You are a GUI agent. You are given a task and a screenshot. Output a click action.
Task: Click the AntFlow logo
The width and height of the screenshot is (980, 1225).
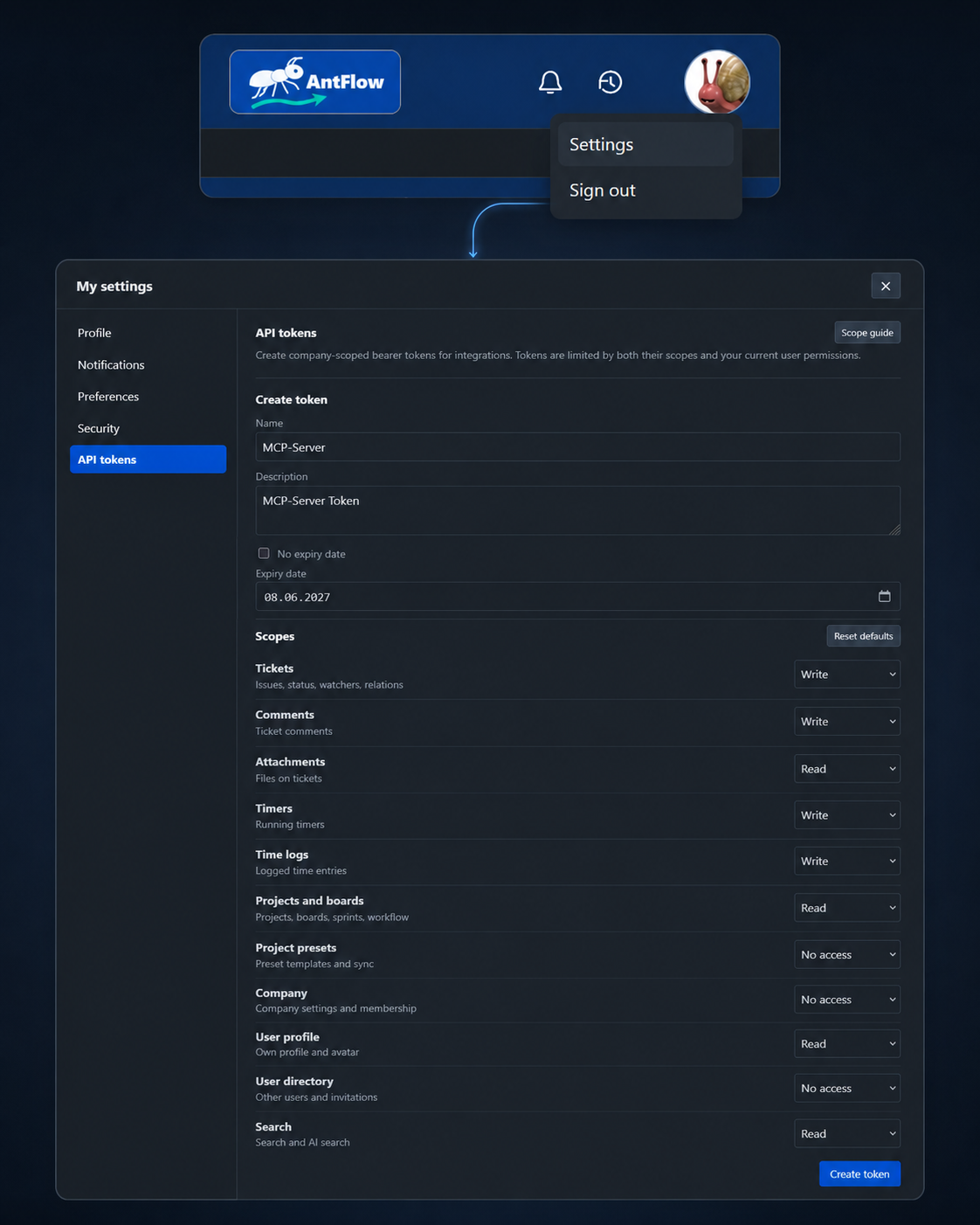[314, 82]
